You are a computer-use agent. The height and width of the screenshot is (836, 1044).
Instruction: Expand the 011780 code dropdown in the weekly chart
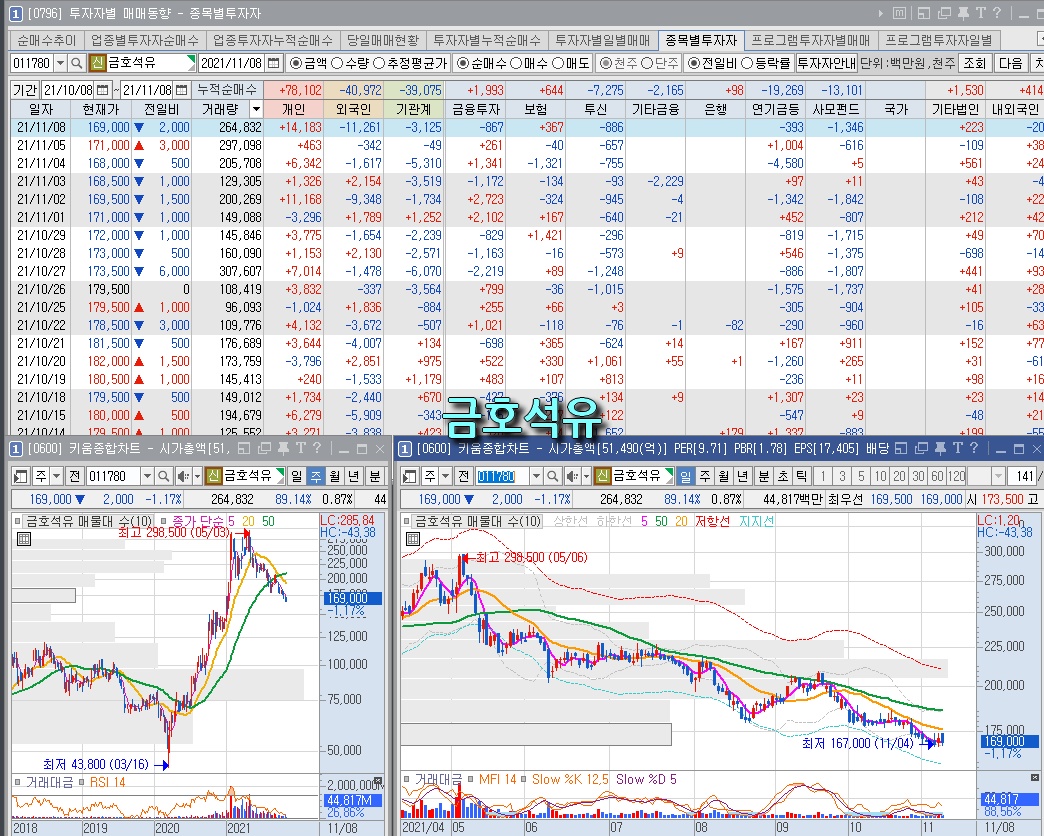[146, 476]
